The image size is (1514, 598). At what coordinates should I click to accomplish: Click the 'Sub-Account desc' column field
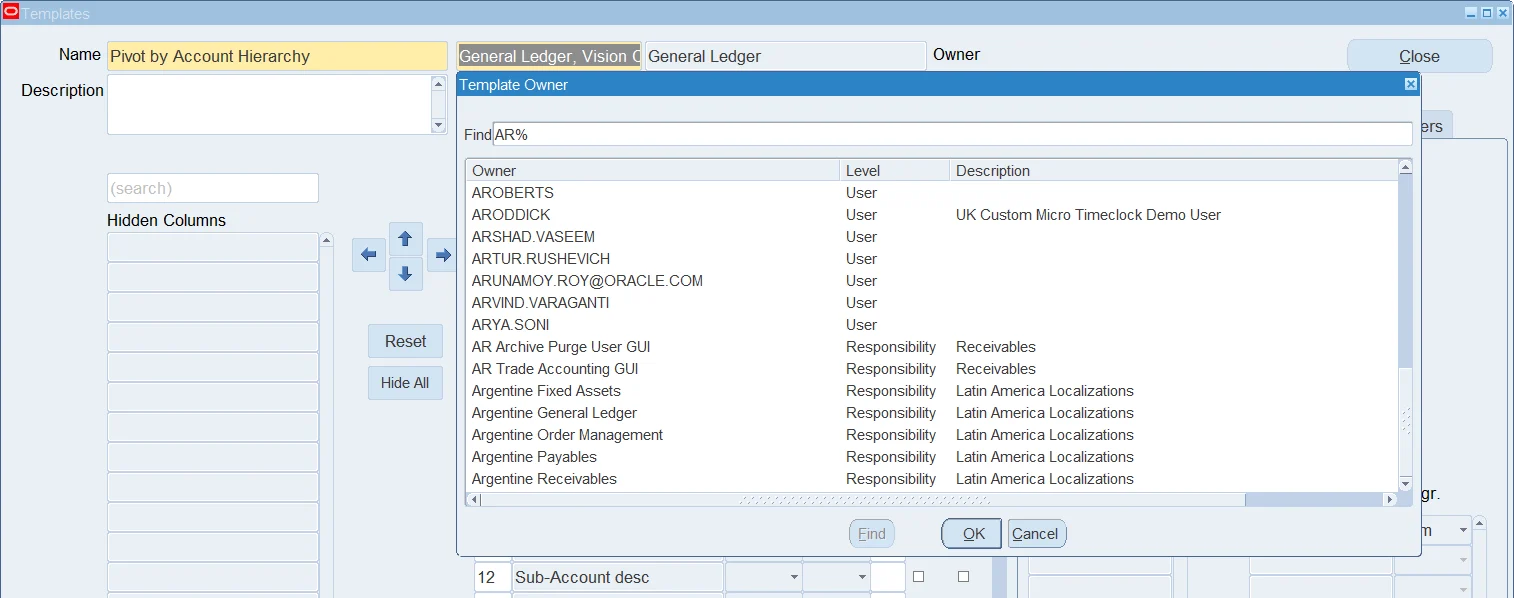617,578
